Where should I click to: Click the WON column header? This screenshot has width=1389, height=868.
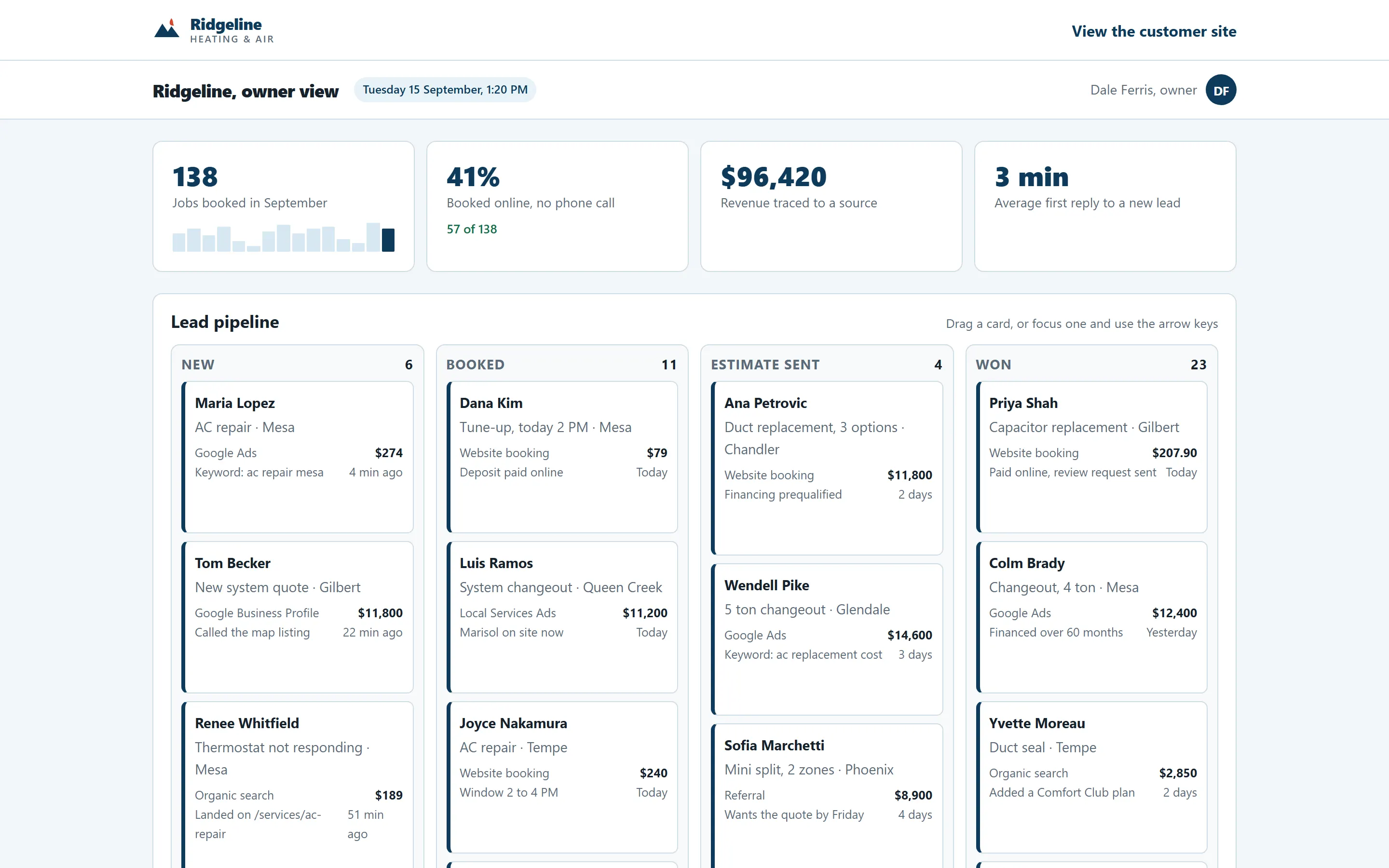tap(994, 365)
